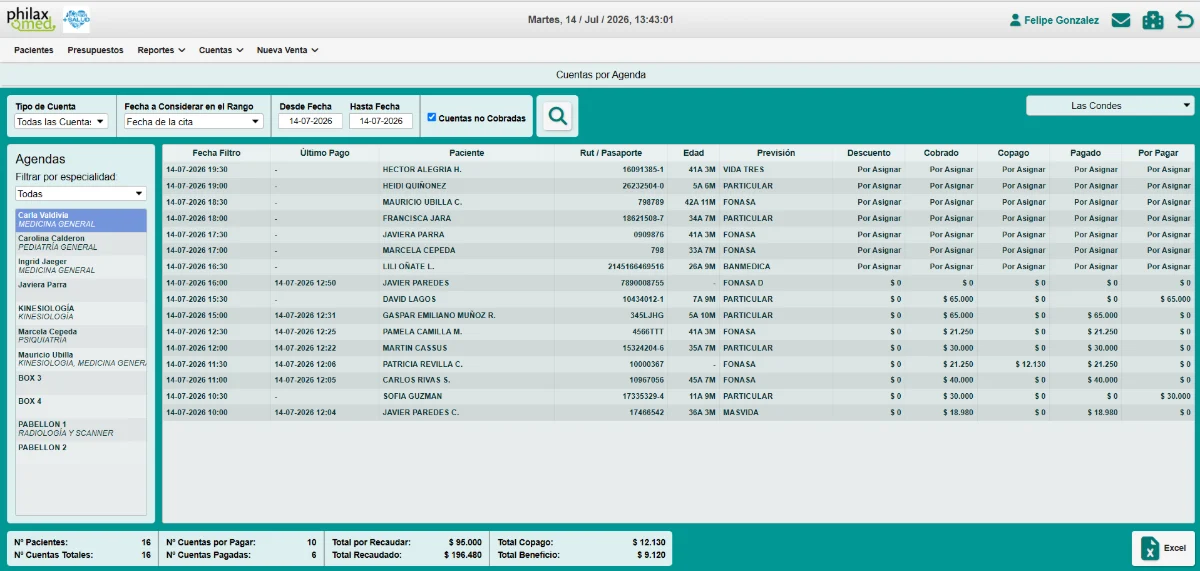Click Total Recaudado value $ 196.480
Viewport: 1200px width, 571px height.
(461, 554)
